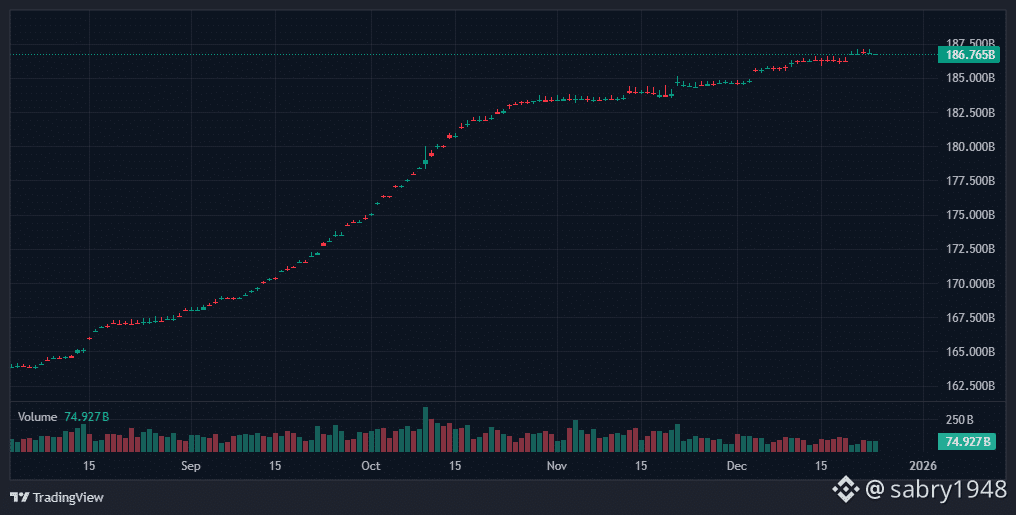
Task: Click the tallest volume bar in mid-October
Action: (x=426, y=429)
